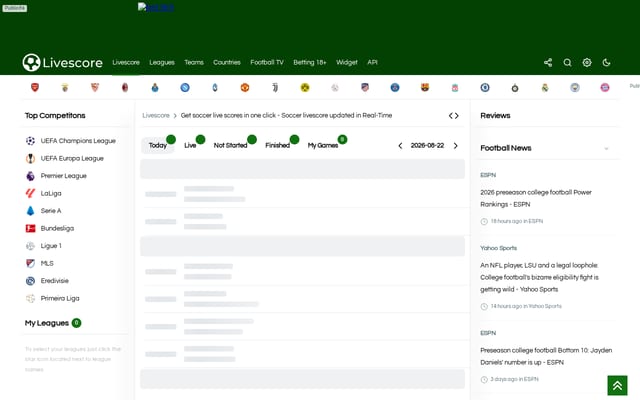This screenshot has width=640, height=400.
Task: Open the Livescore menu item
Action: (126, 62)
